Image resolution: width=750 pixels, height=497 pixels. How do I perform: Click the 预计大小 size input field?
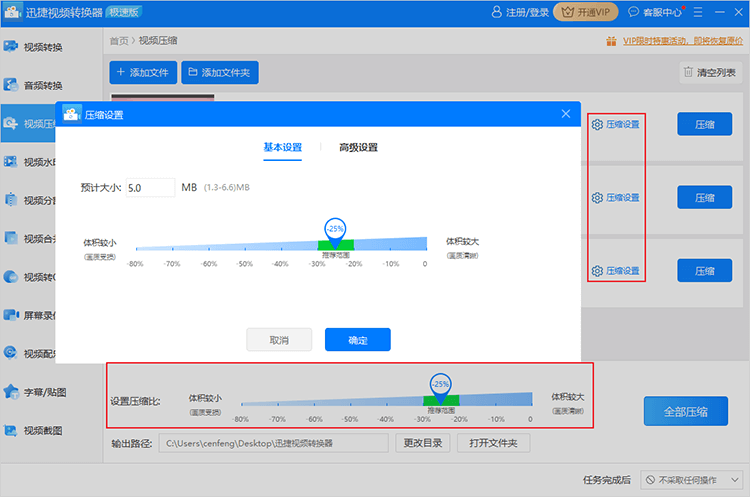coord(150,187)
